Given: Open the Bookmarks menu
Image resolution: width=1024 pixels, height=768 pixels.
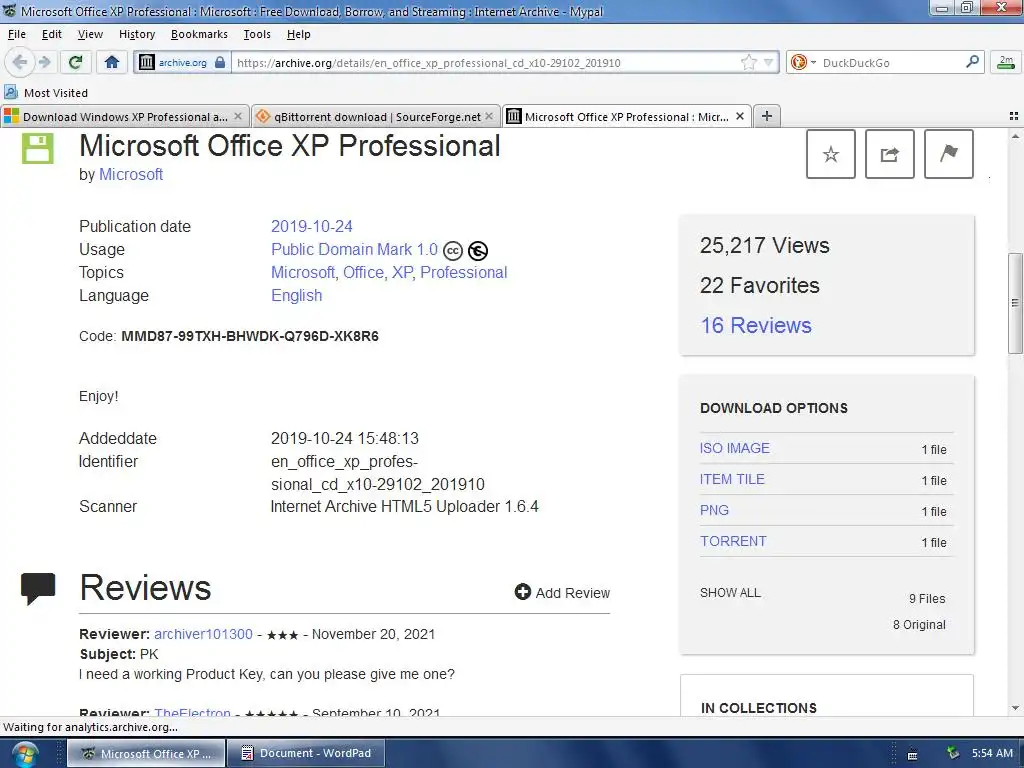Looking at the screenshot, I should coord(199,34).
